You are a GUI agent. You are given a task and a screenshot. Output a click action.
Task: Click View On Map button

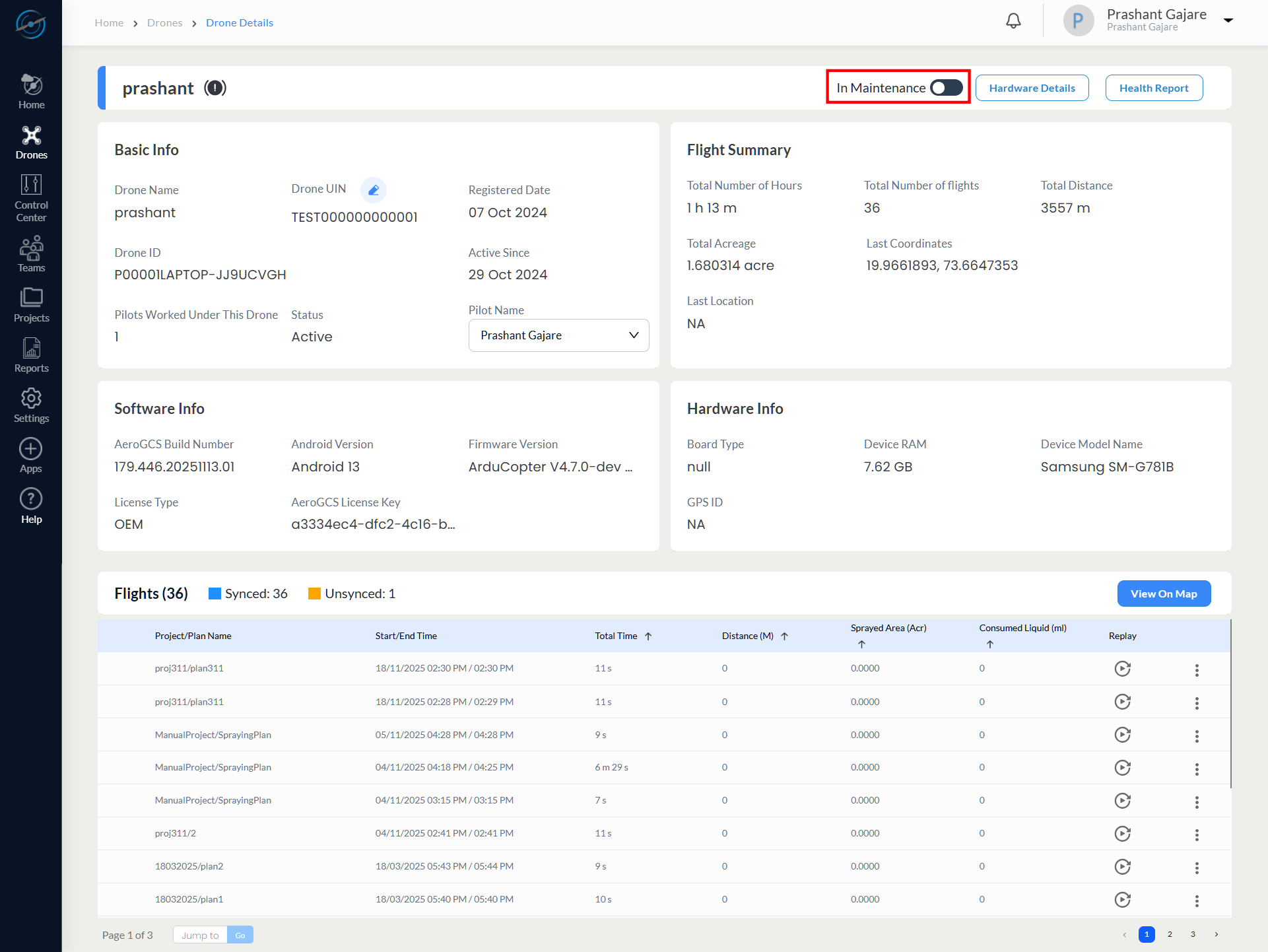click(1164, 594)
